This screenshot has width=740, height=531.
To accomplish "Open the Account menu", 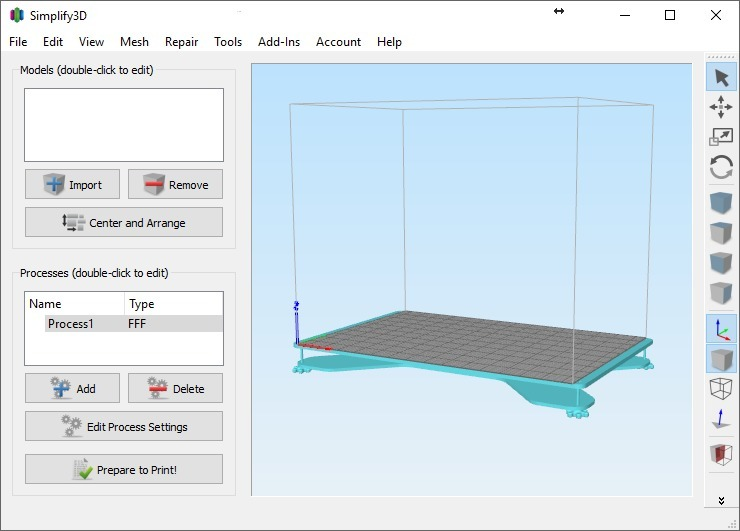I will tap(338, 42).
